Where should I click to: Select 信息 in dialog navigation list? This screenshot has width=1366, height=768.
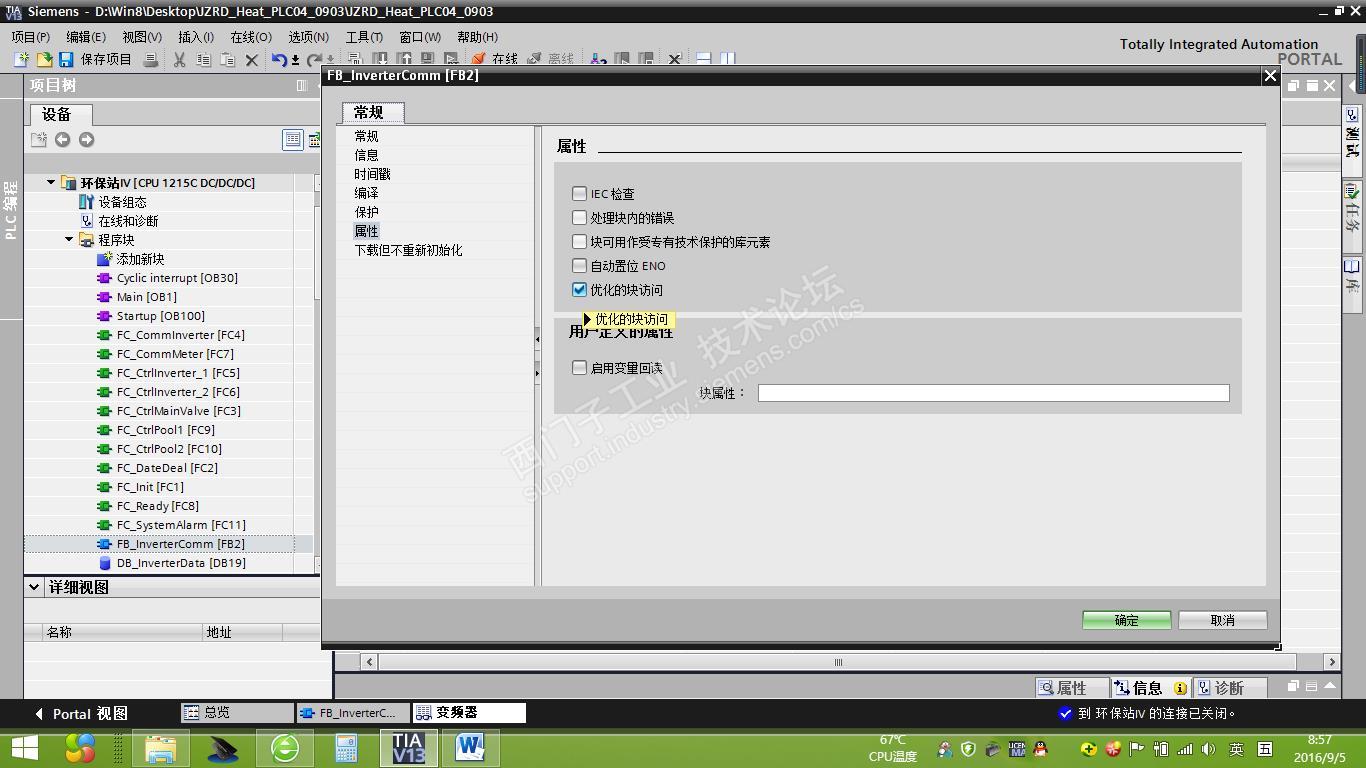pos(367,155)
